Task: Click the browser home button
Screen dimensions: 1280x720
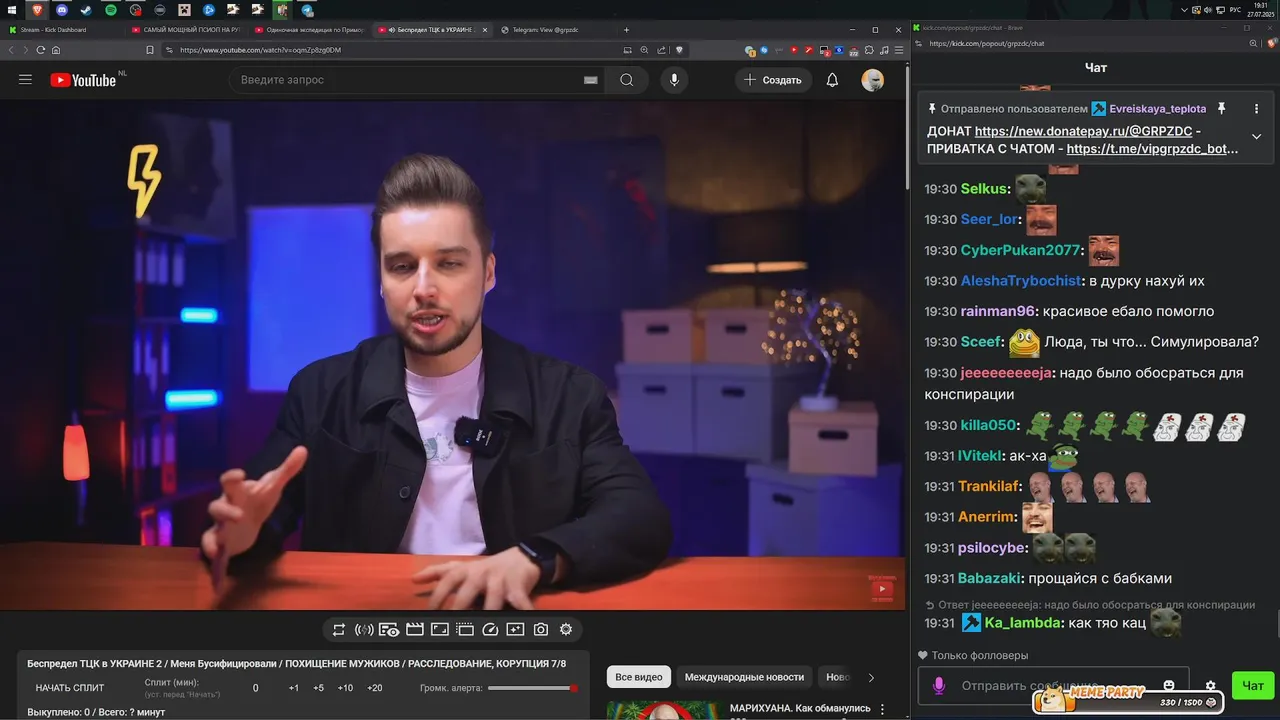Action: point(56,50)
